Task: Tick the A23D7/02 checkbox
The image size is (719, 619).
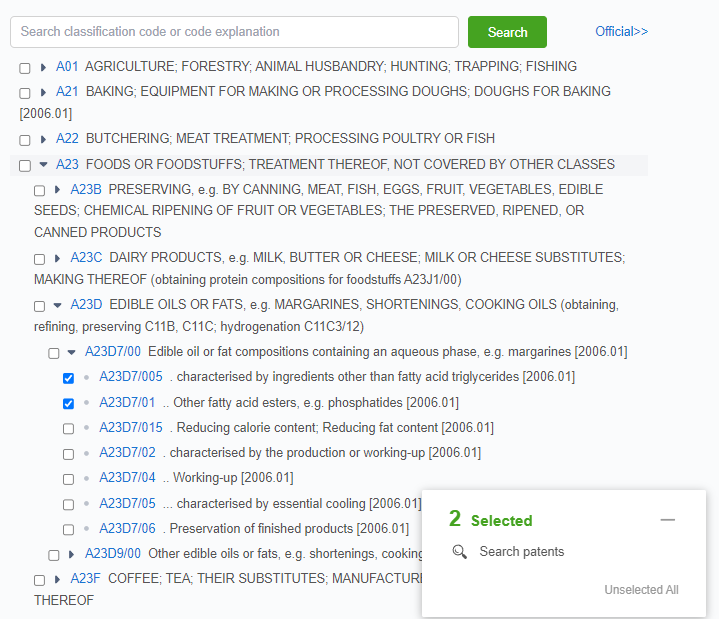Action: click(68, 453)
